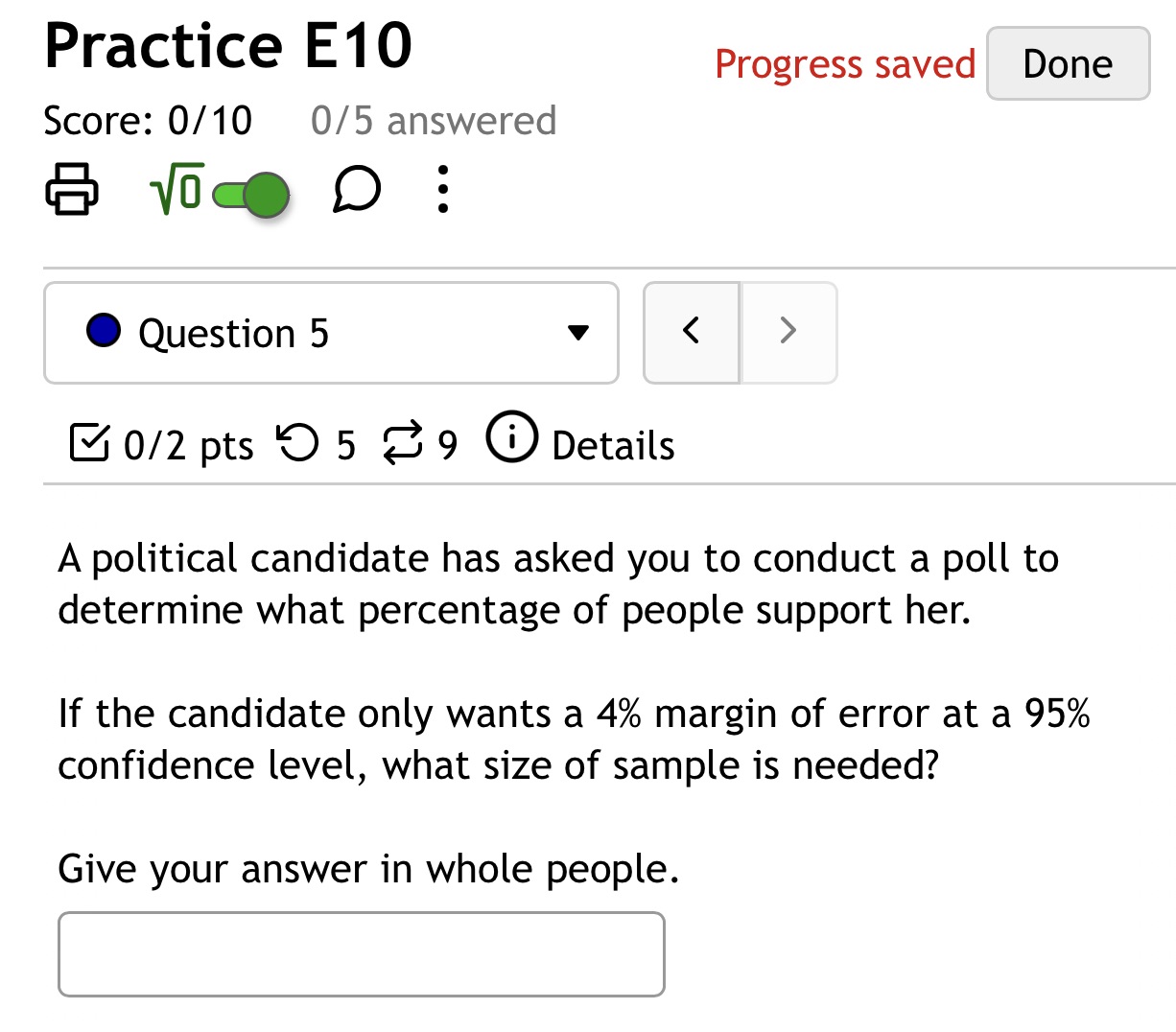
Task: Open the comment speech bubble icon
Action: 355,189
